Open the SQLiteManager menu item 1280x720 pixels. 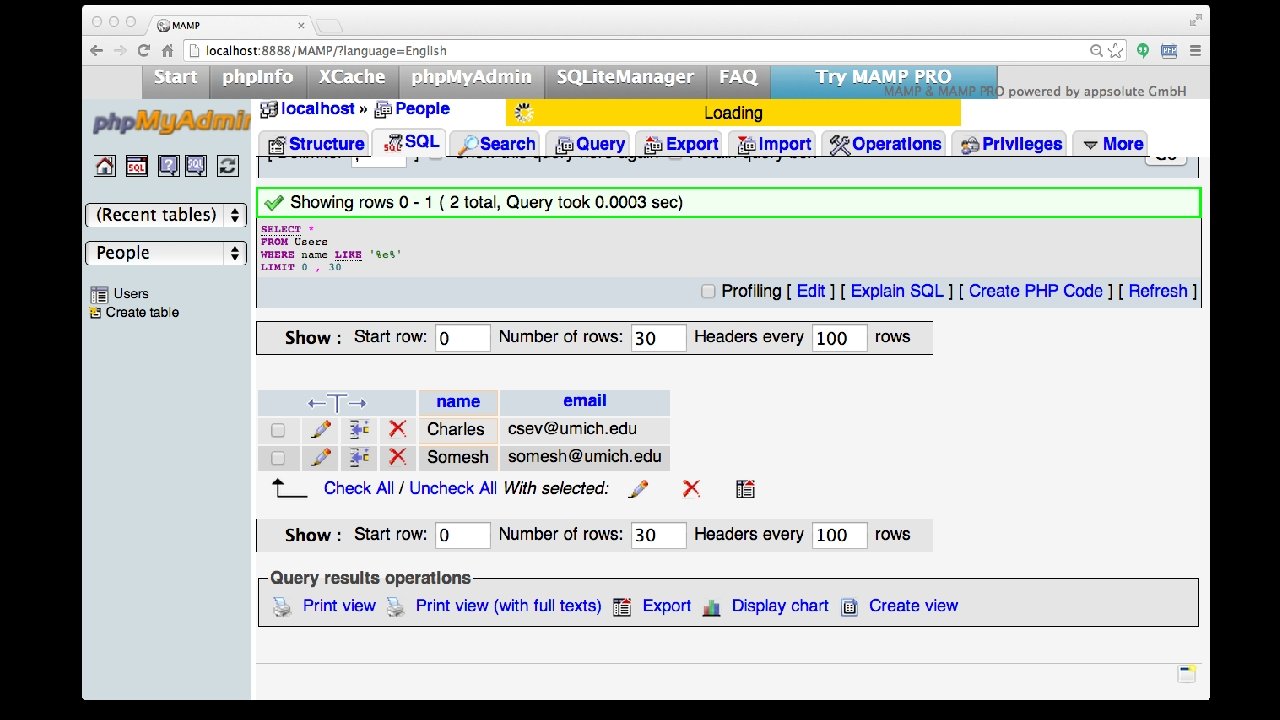(x=625, y=78)
